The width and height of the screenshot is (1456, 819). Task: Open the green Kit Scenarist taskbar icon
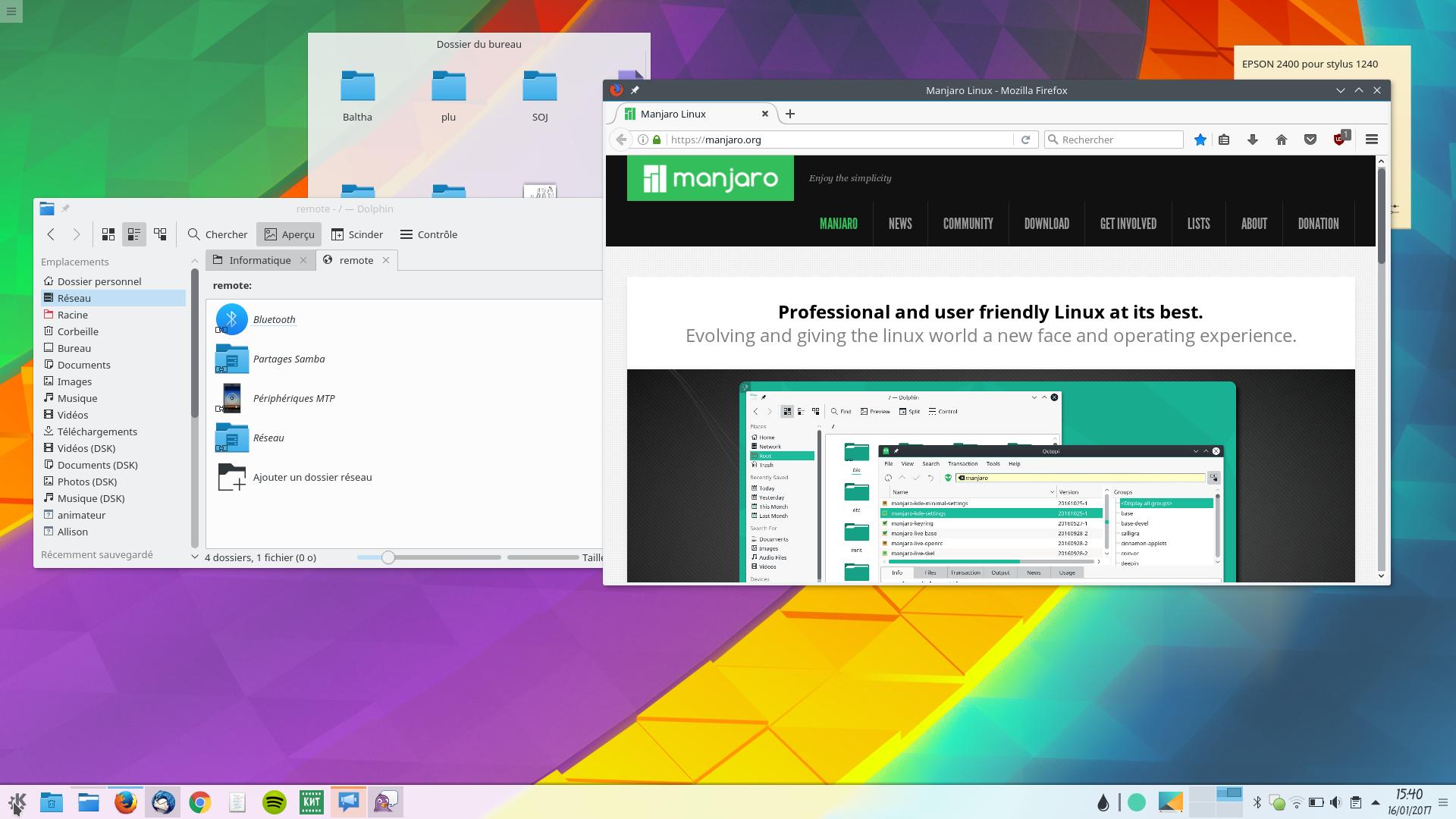pos(312,802)
